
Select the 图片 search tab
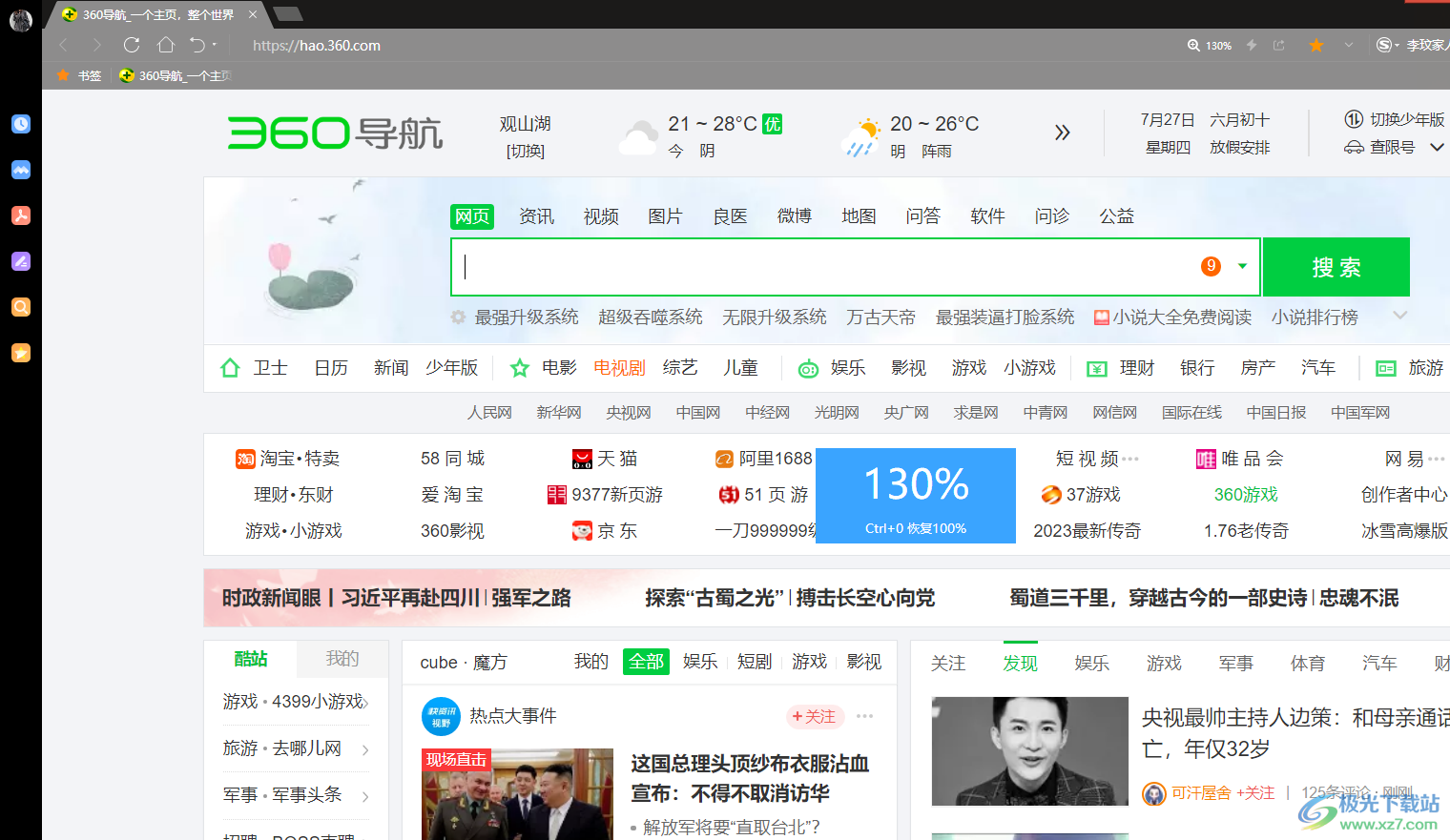point(665,216)
